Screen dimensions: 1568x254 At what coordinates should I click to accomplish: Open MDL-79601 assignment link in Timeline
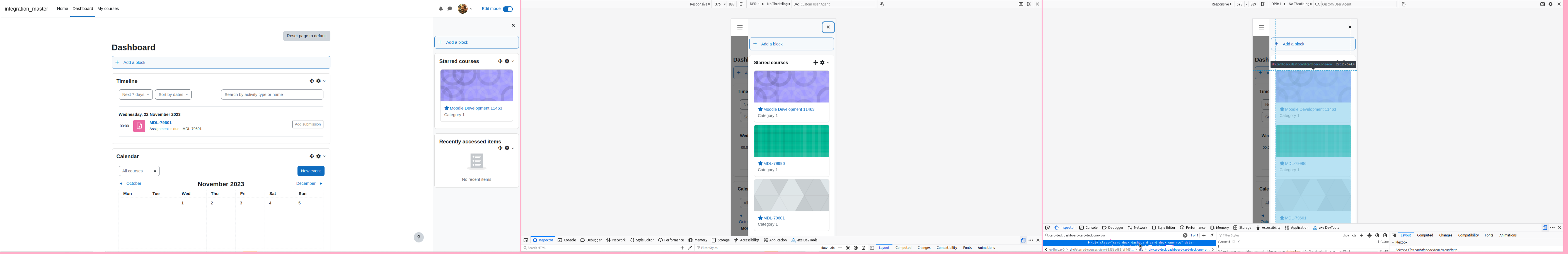tap(161, 123)
